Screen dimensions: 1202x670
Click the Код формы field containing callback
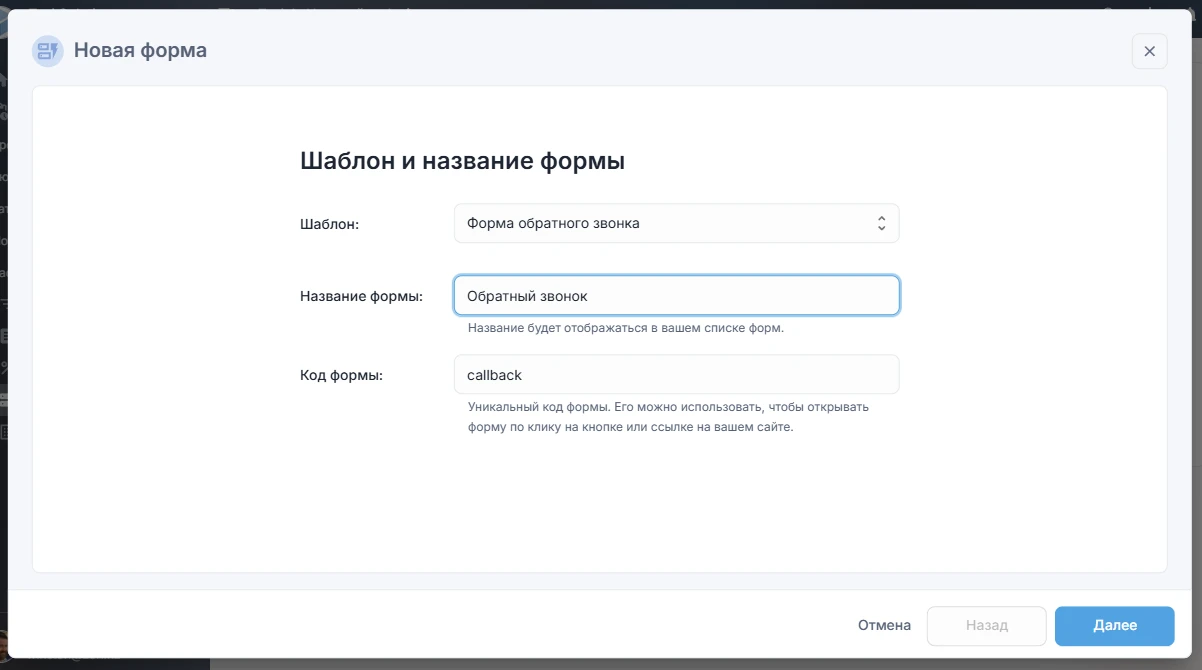(676, 374)
